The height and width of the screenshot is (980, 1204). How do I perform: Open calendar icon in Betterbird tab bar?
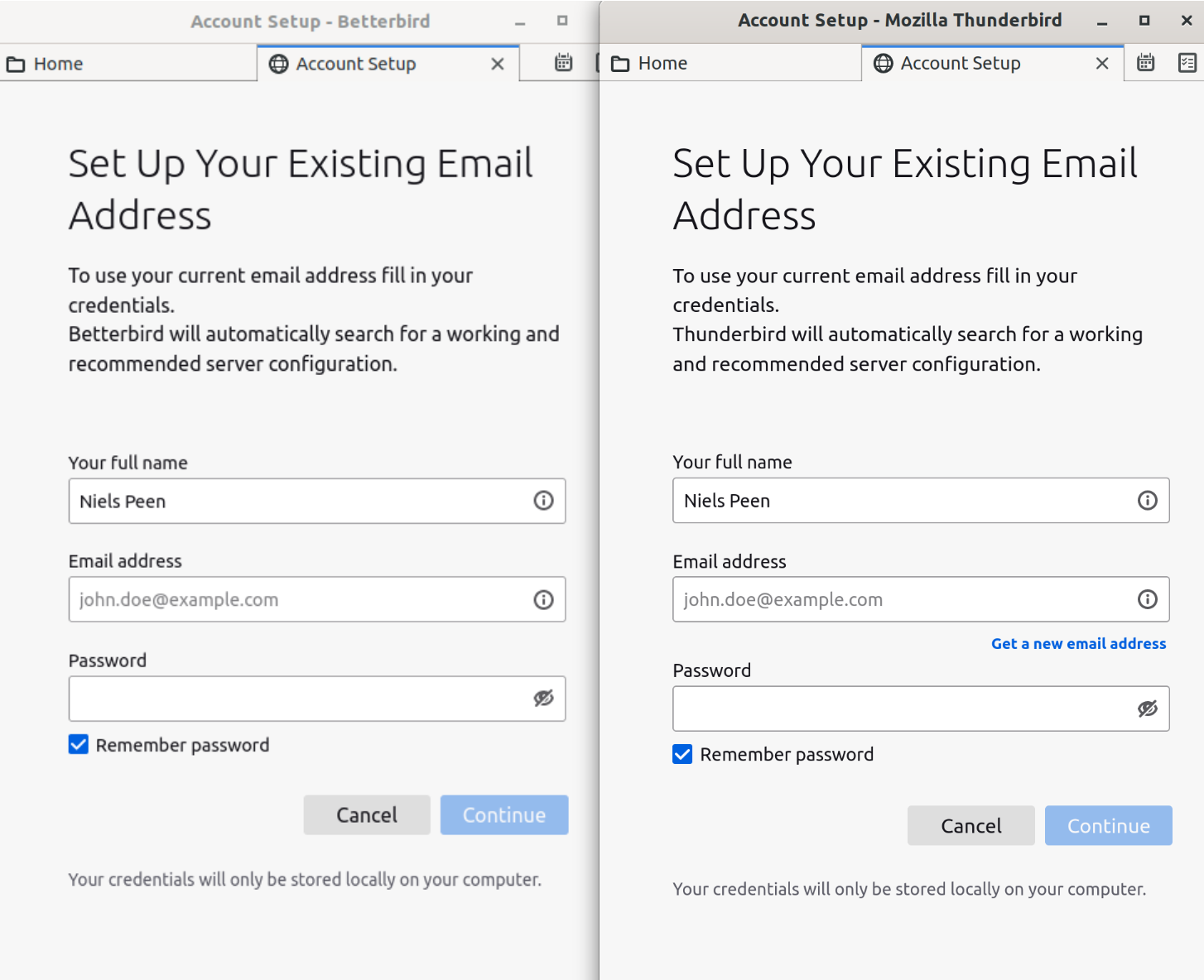click(x=563, y=63)
